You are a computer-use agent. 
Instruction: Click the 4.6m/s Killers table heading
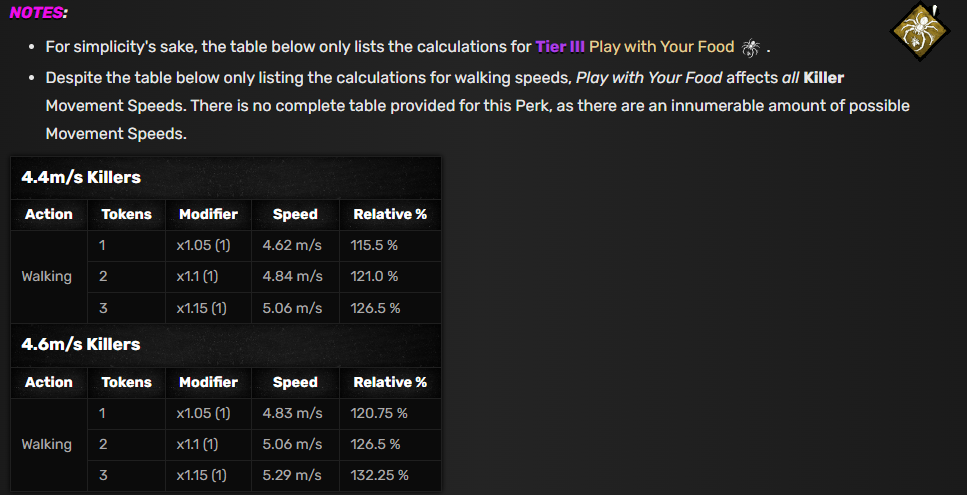pos(81,345)
